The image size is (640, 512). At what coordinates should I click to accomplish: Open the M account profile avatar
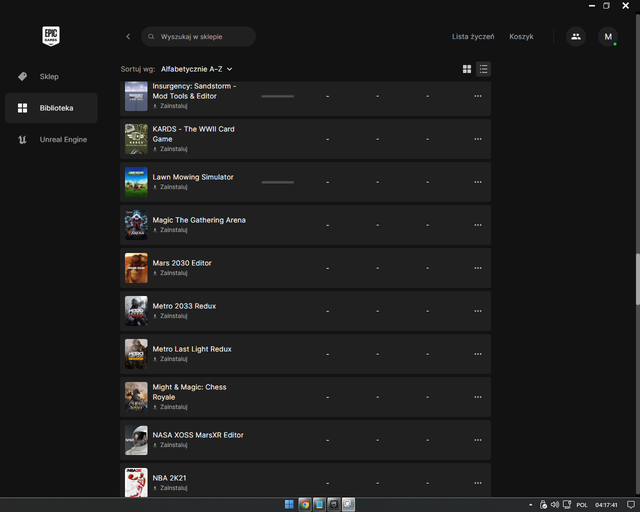pos(608,36)
